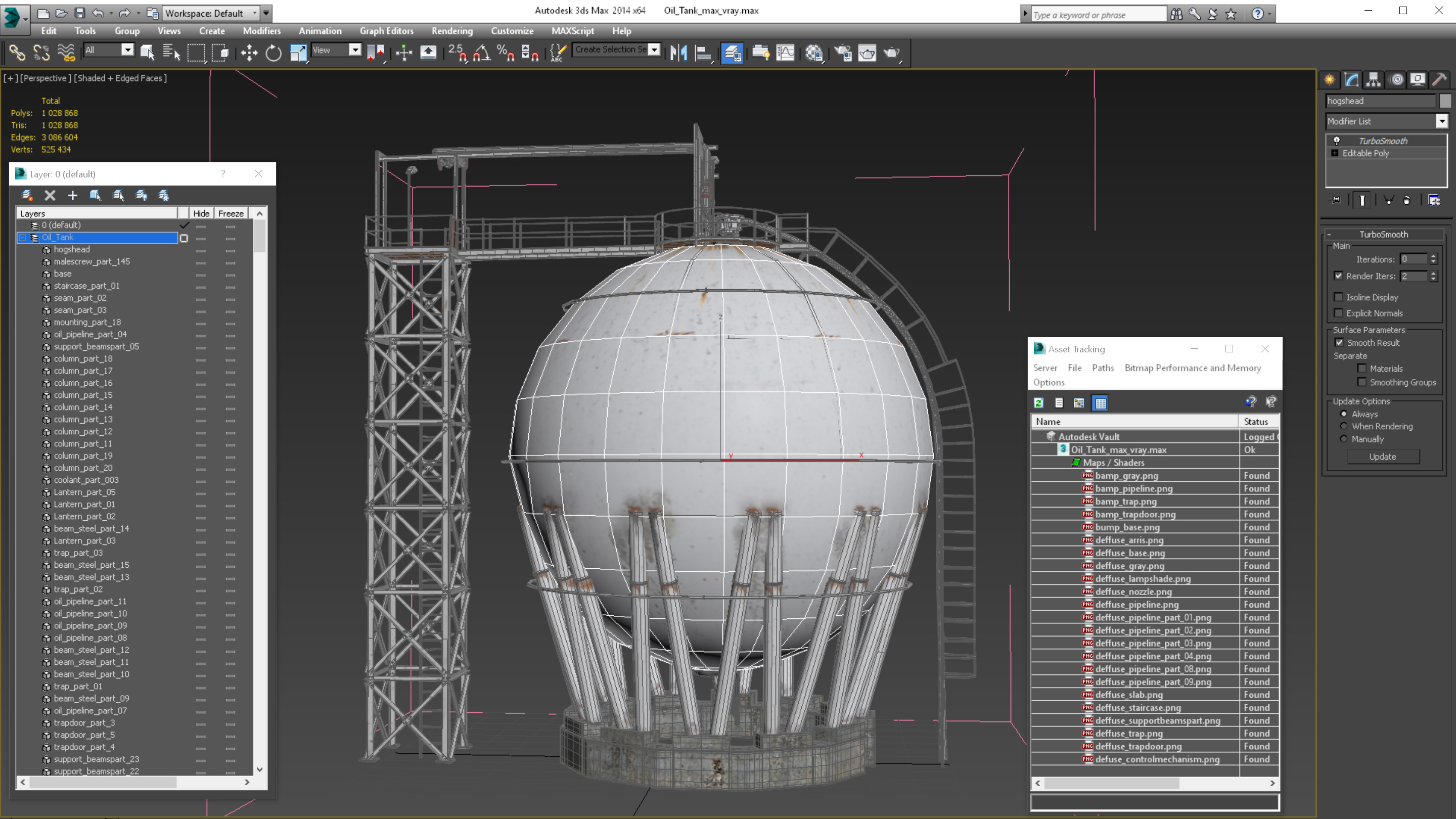Select the When Rendering update option
This screenshot has height=819, width=1456.
tap(1344, 426)
